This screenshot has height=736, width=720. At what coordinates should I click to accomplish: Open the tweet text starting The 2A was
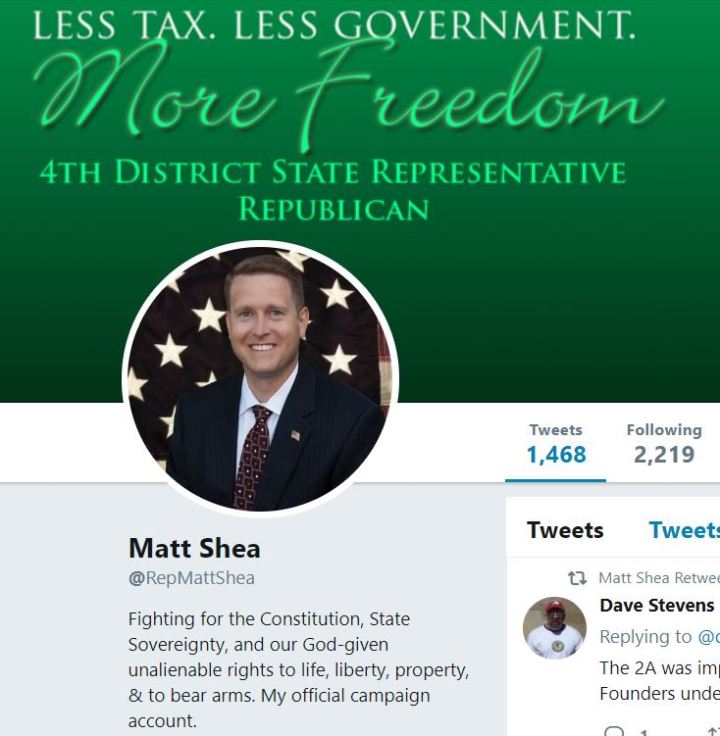coord(659,681)
